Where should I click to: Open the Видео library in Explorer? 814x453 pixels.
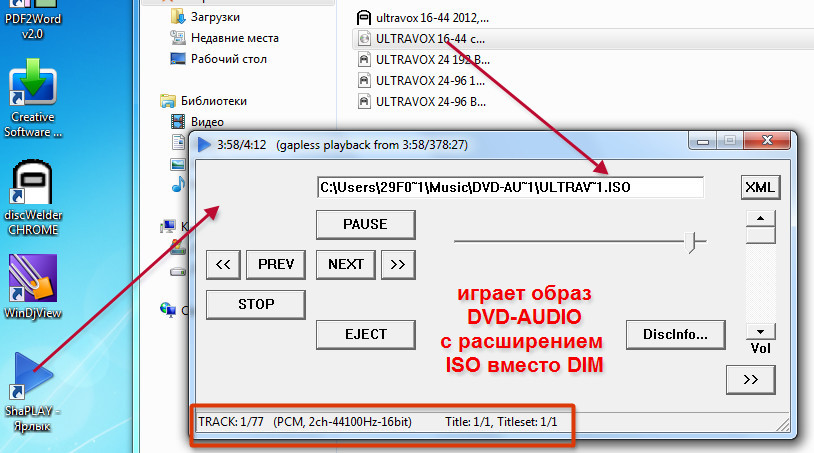pos(207,122)
